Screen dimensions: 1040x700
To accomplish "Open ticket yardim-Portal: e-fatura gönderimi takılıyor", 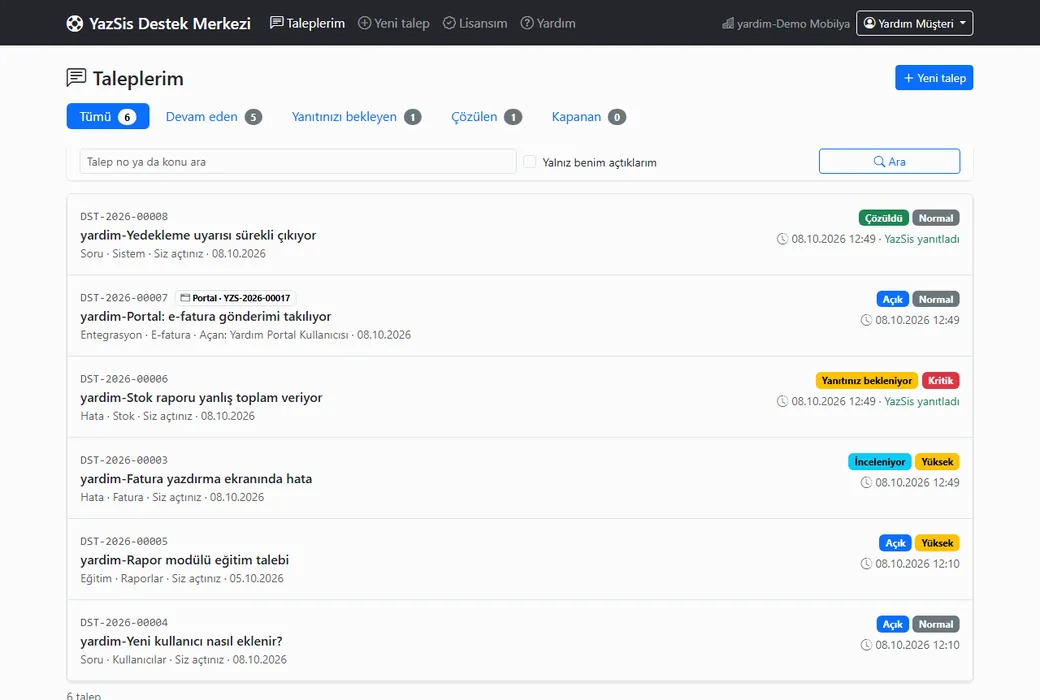I will coord(206,316).
